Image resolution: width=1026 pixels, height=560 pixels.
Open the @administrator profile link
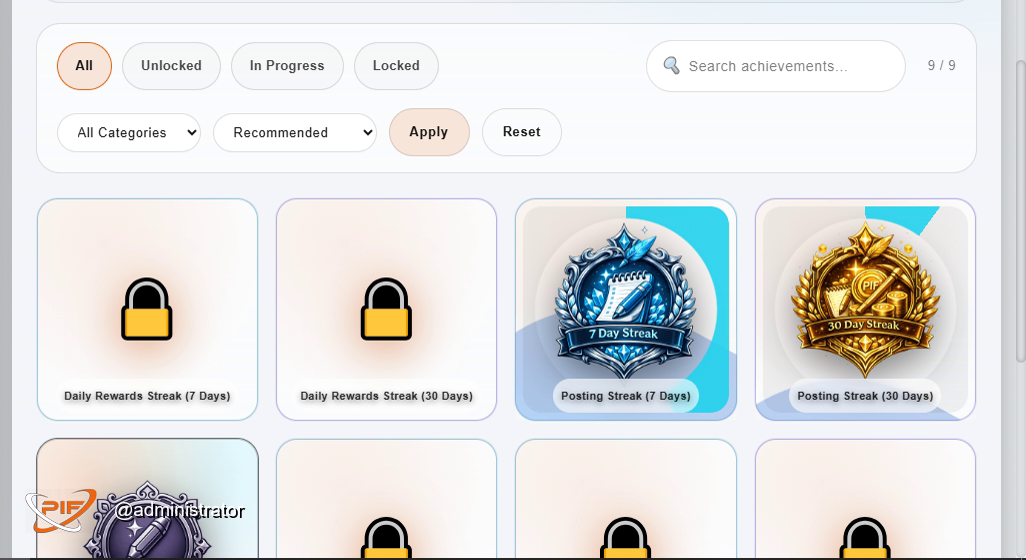[x=179, y=511]
